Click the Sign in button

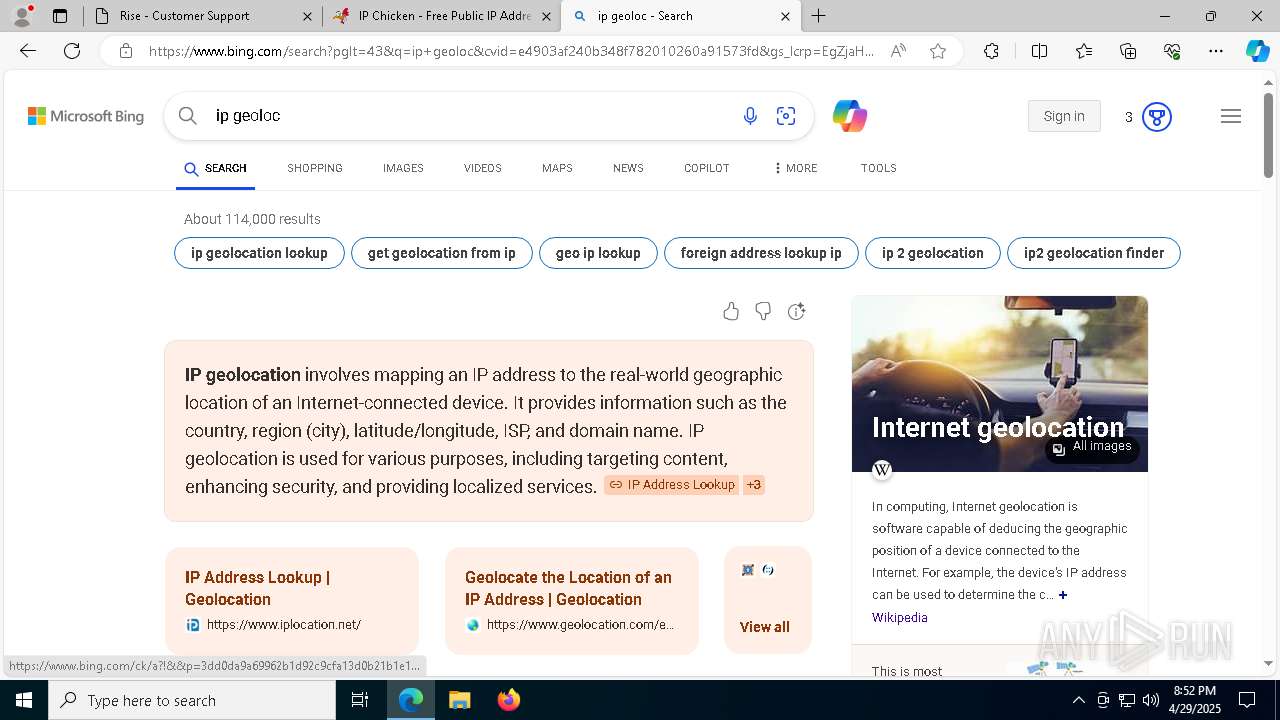(x=1064, y=116)
